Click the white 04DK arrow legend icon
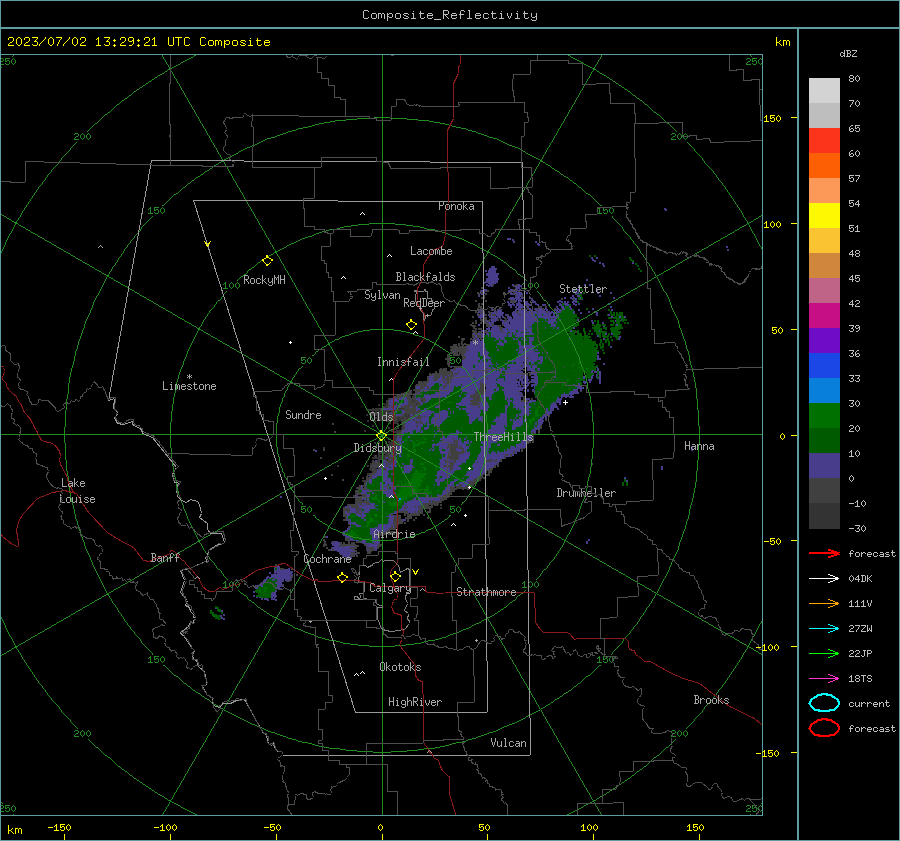 point(824,579)
